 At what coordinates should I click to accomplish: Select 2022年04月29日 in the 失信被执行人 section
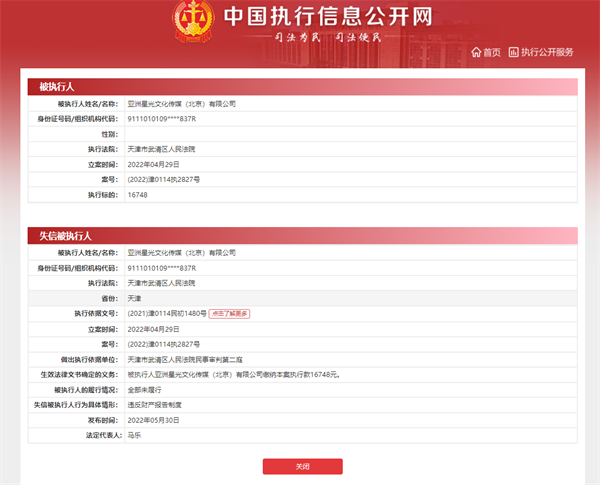tap(153, 330)
